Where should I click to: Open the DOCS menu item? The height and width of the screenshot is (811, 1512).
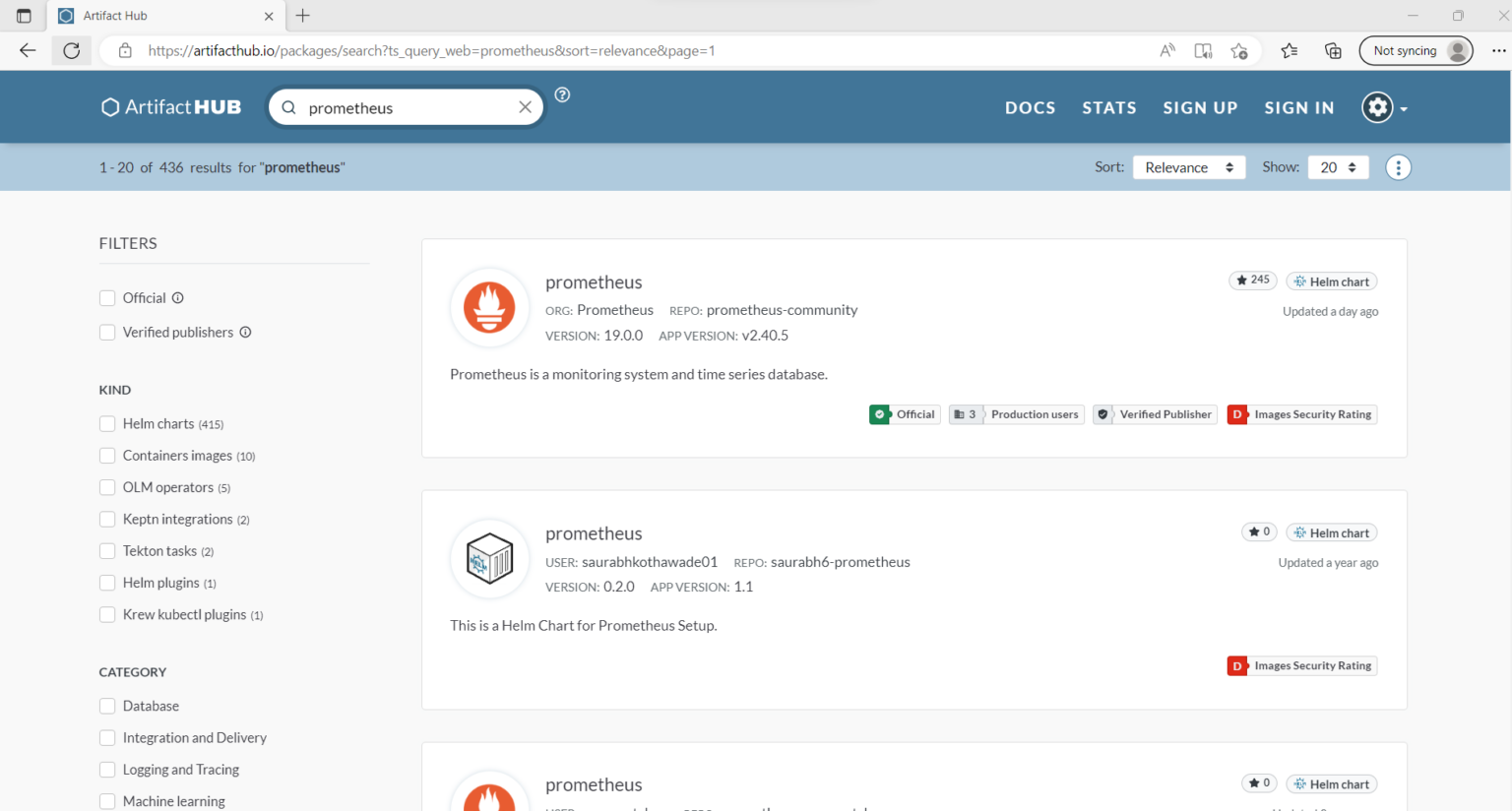(1030, 107)
